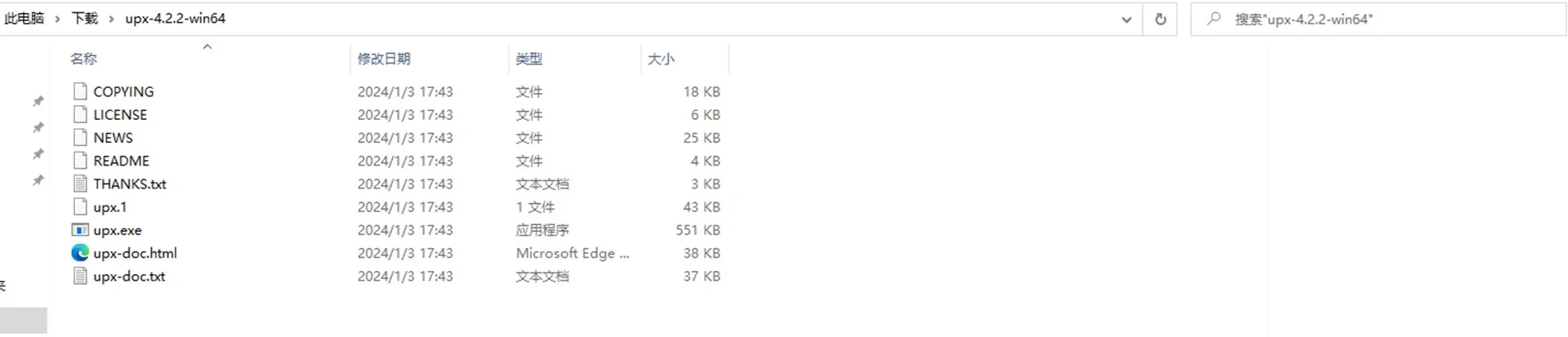
Task: Select the upx-doc.txt file icon
Action: point(80,276)
